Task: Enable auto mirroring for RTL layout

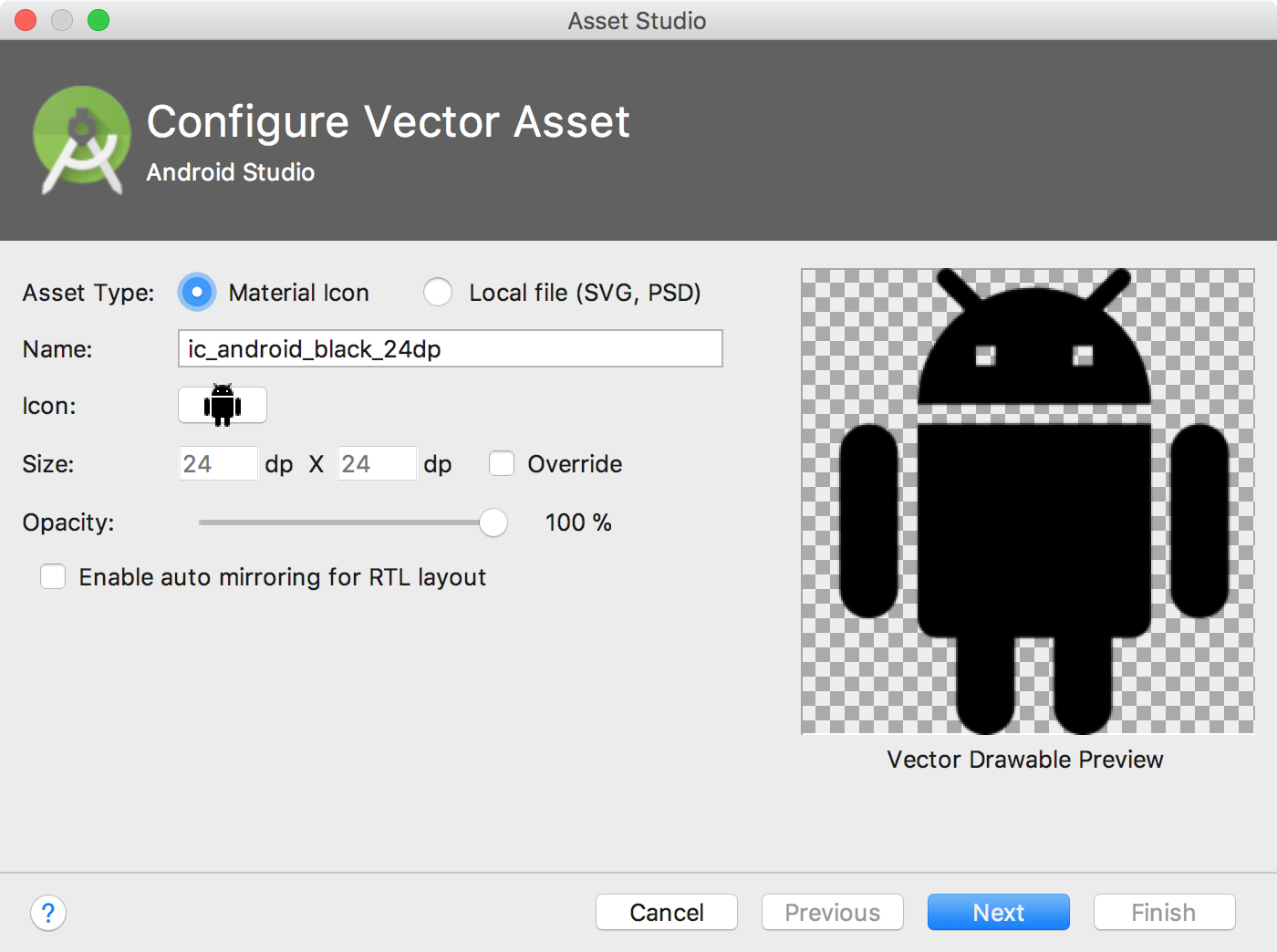Action: click(x=53, y=577)
